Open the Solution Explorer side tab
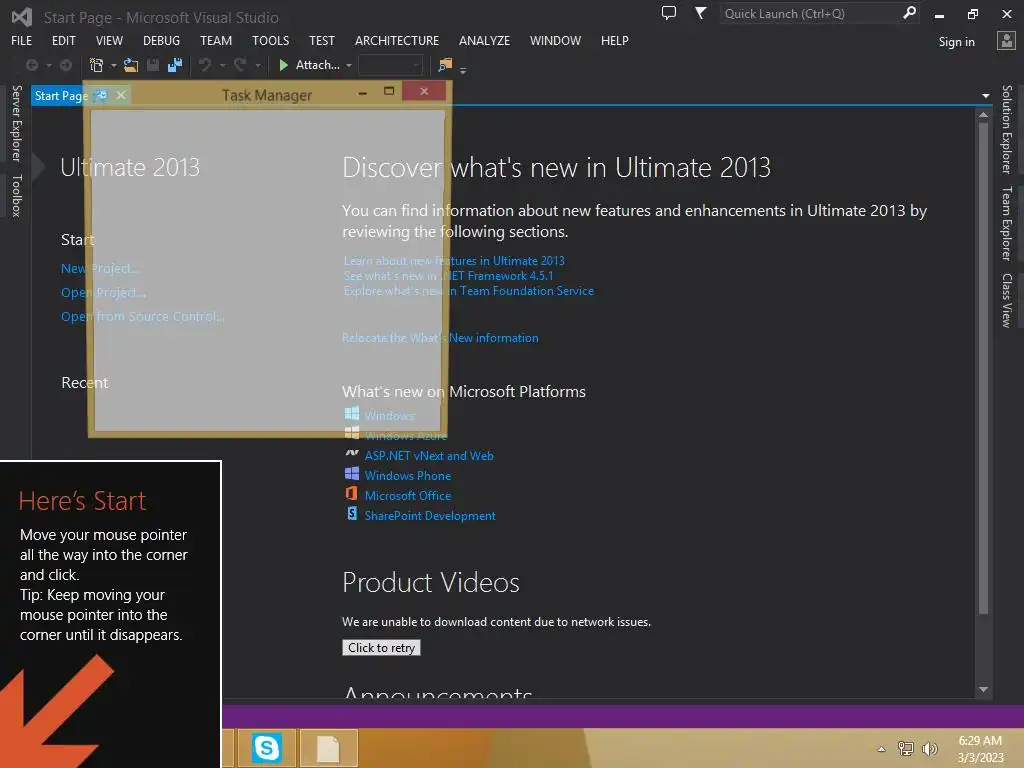This screenshot has width=1024, height=768. tap(1007, 129)
